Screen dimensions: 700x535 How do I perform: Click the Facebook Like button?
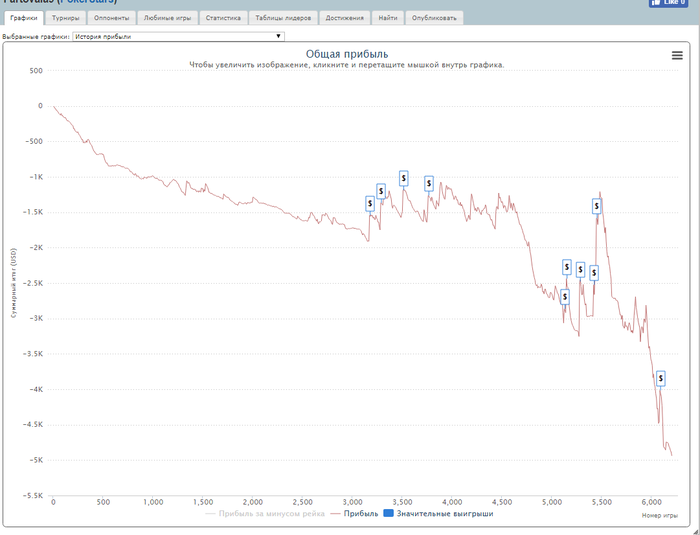click(668, 3)
